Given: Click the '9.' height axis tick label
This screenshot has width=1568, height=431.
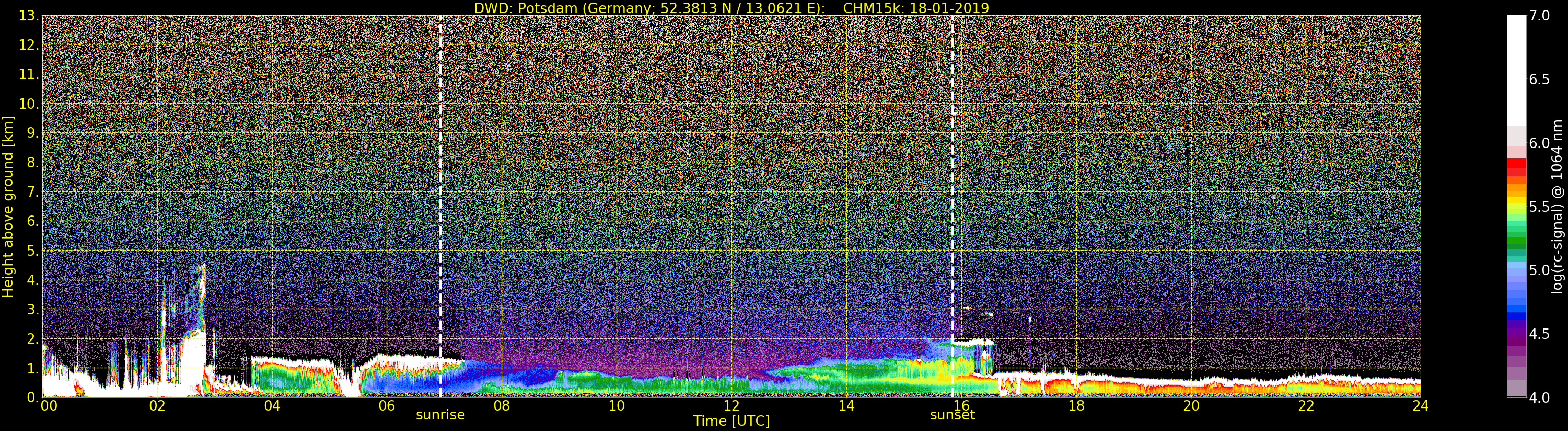Looking at the screenshot, I should [33, 133].
